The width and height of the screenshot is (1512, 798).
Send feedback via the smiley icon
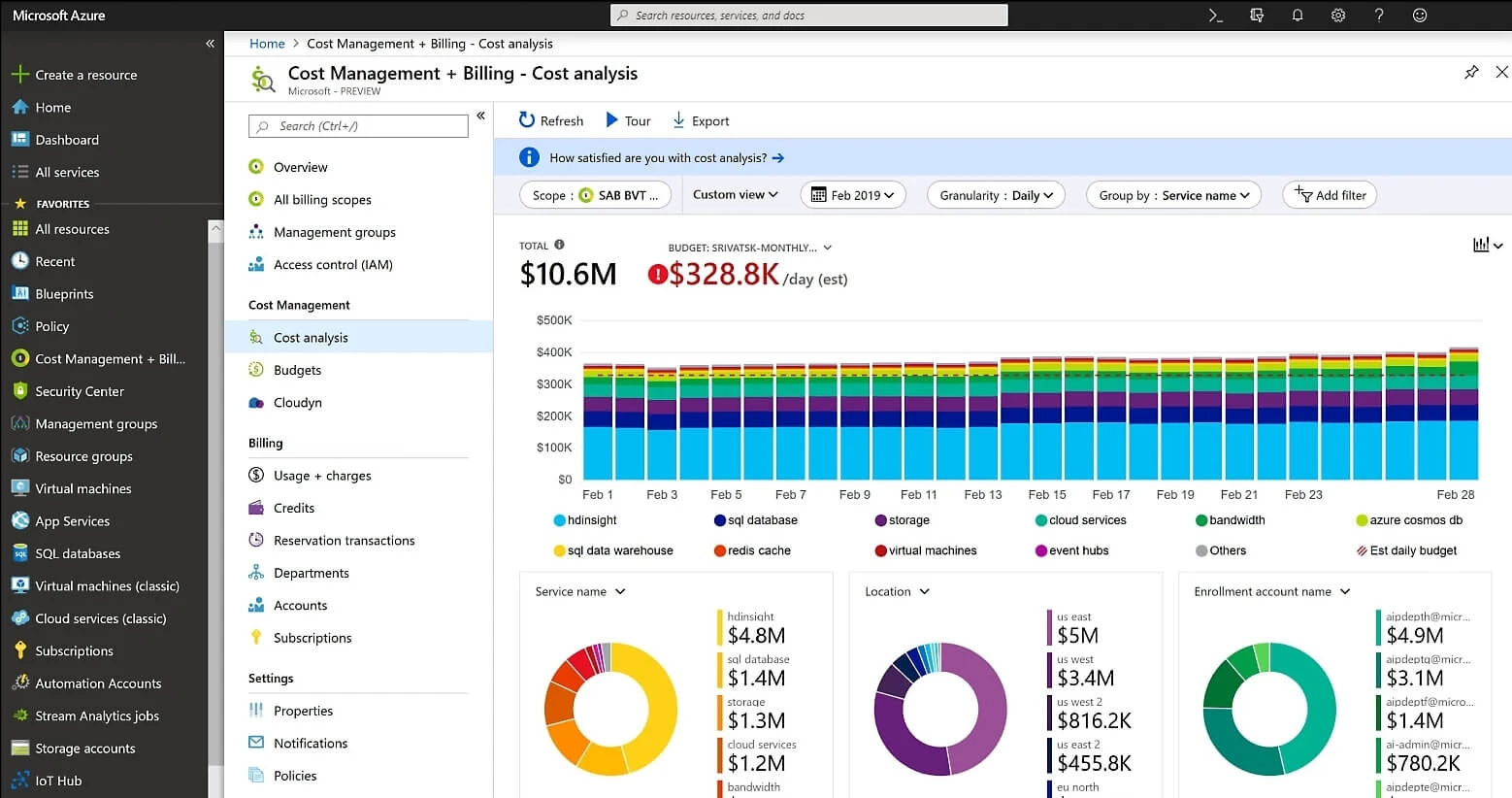1419,15
